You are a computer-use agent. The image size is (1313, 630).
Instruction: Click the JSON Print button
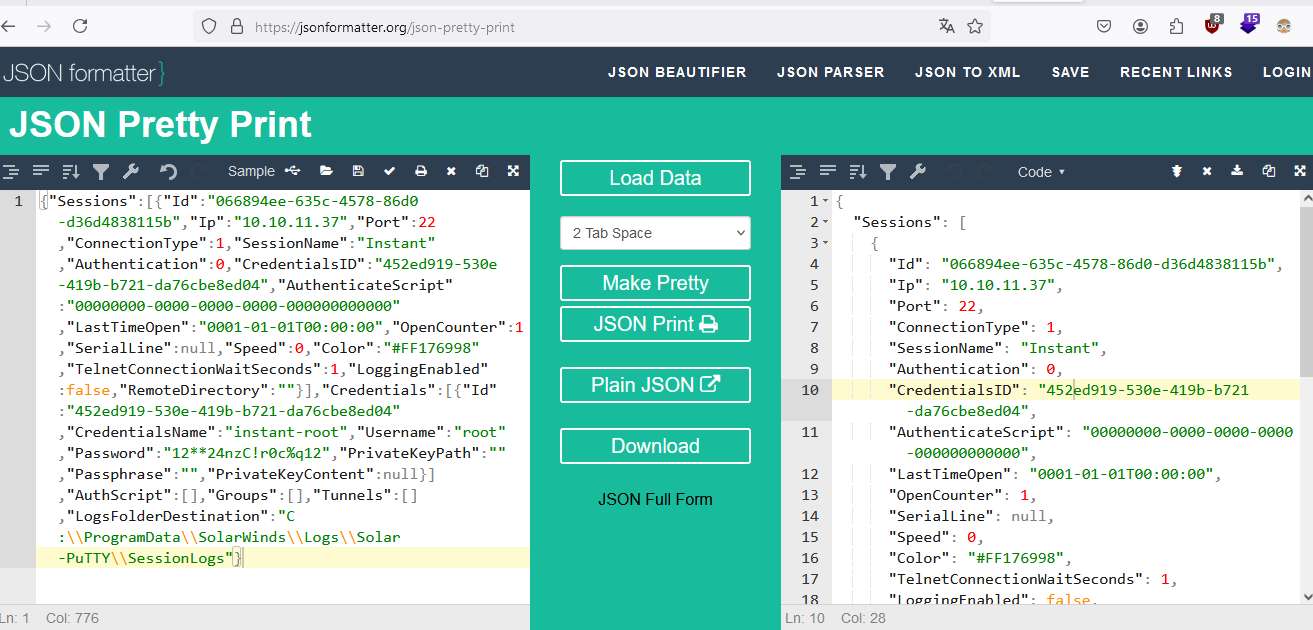pyautogui.click(x=655, y=324)
